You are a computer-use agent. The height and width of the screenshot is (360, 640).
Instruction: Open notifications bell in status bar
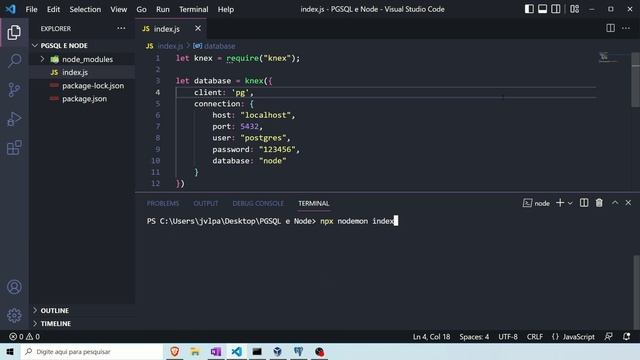[627, 337]
